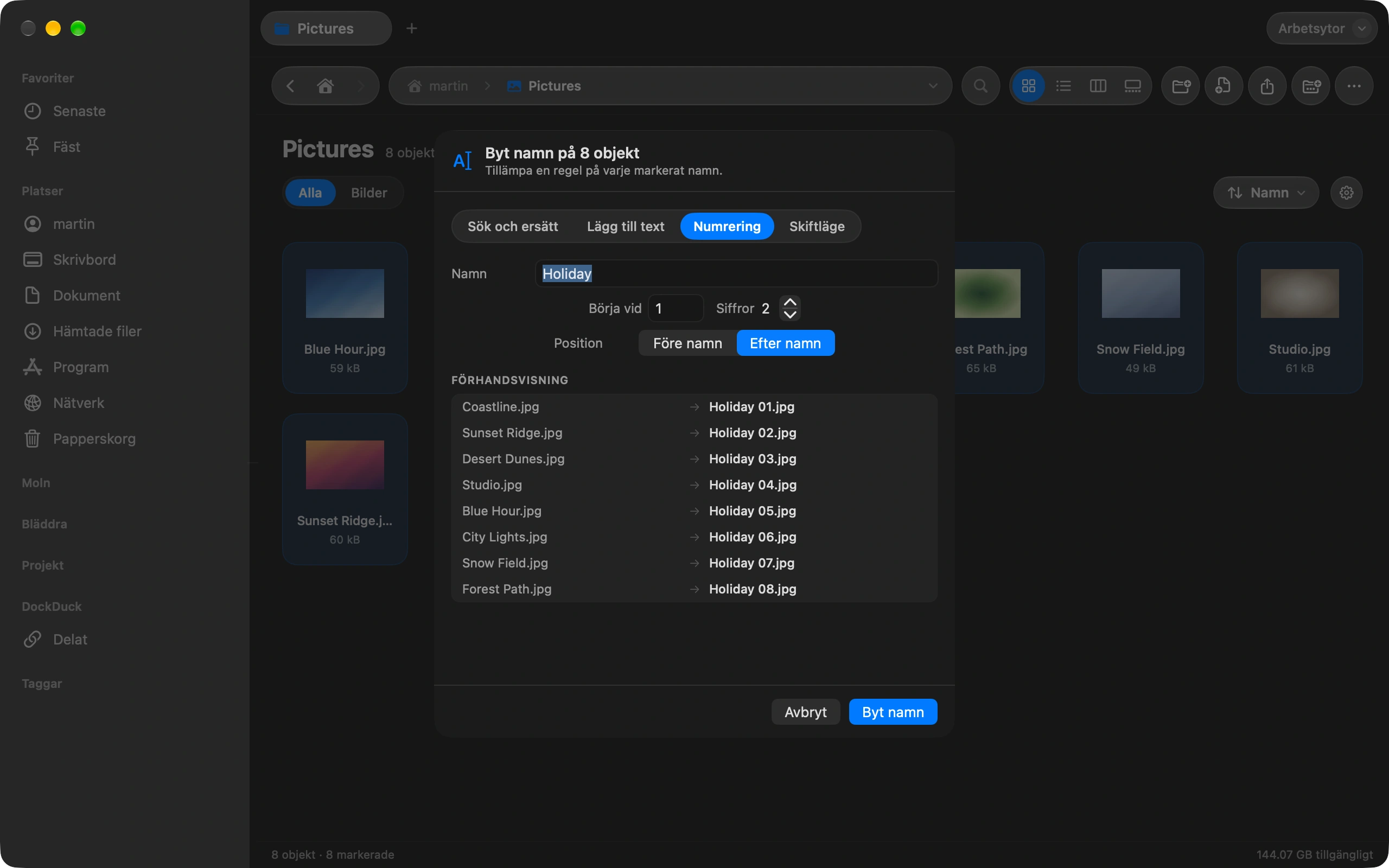Switch to Lägg till text tab
Screen dimensions: 1389x868
coord(625,226)
